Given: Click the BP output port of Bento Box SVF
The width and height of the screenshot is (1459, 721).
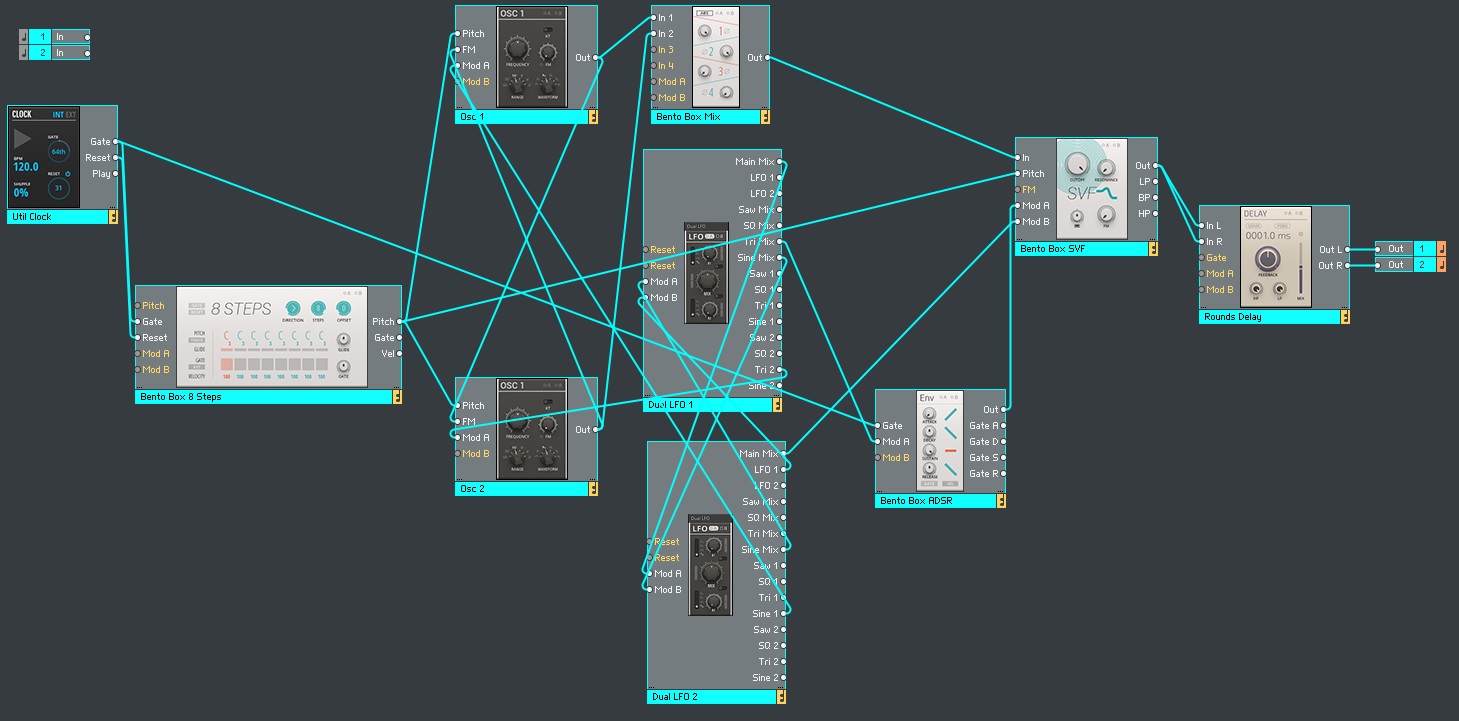Looking at the screenshot, I should click(1156, 198).
